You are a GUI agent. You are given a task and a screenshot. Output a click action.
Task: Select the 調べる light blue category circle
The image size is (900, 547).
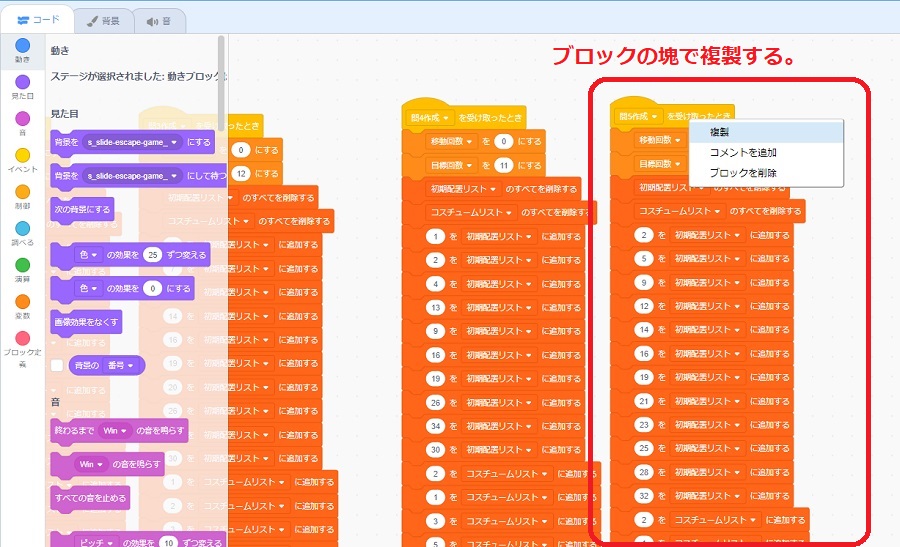[22, 228]
